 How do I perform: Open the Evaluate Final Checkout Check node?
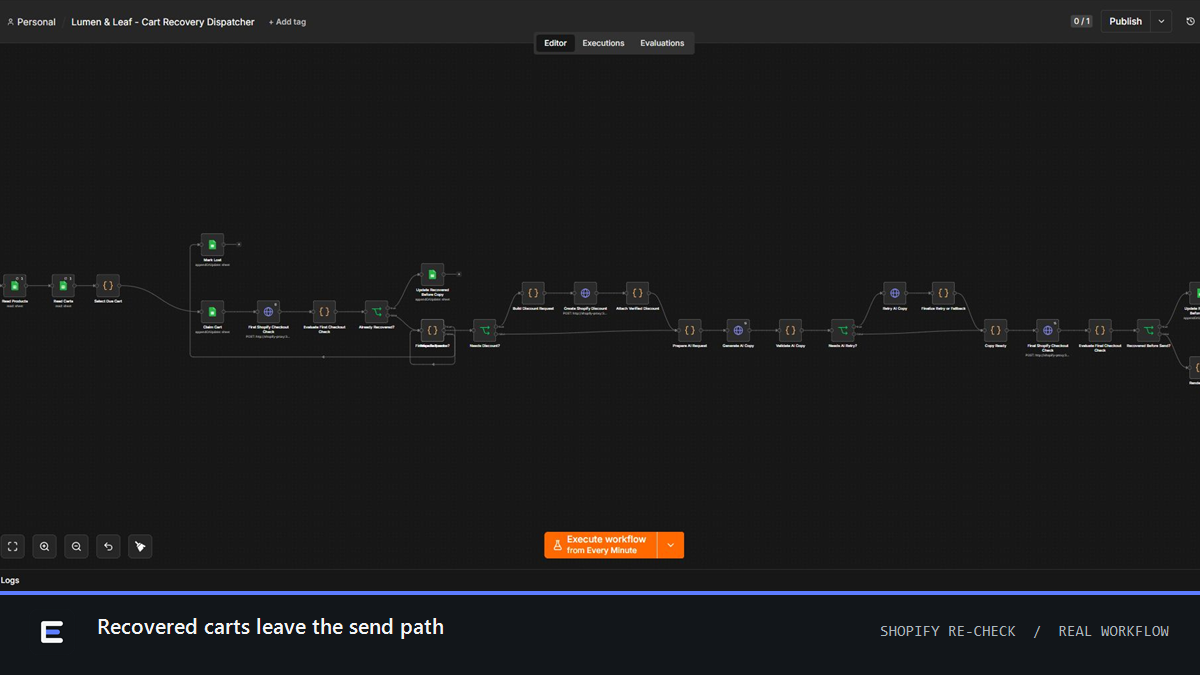pos(1100,330)
